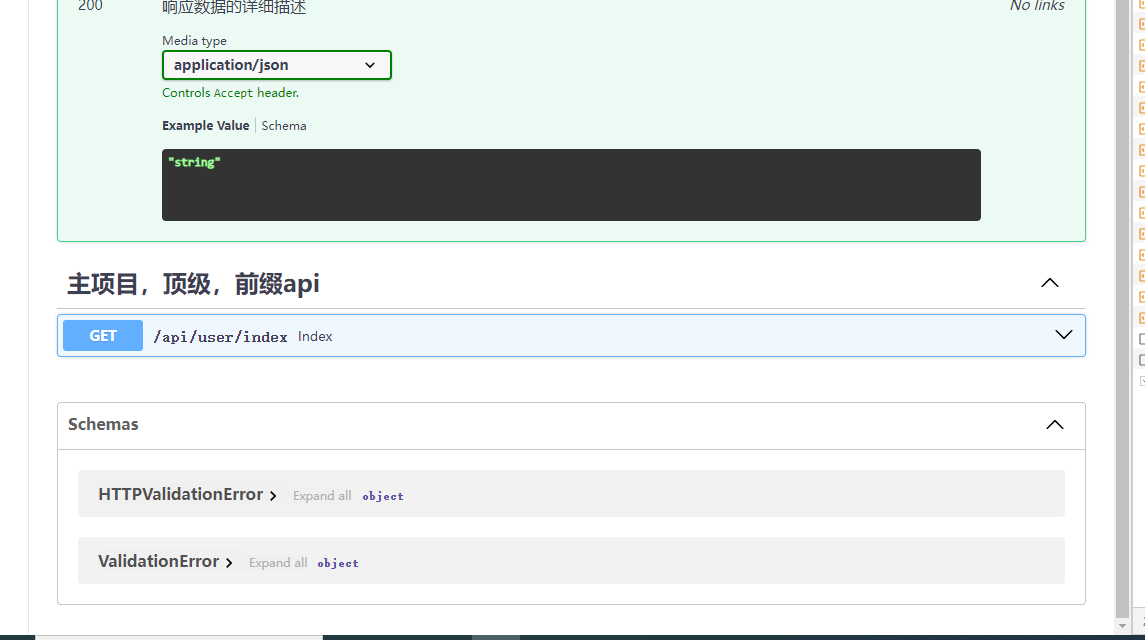Click the "Media type" label

[x=194, y=41]
